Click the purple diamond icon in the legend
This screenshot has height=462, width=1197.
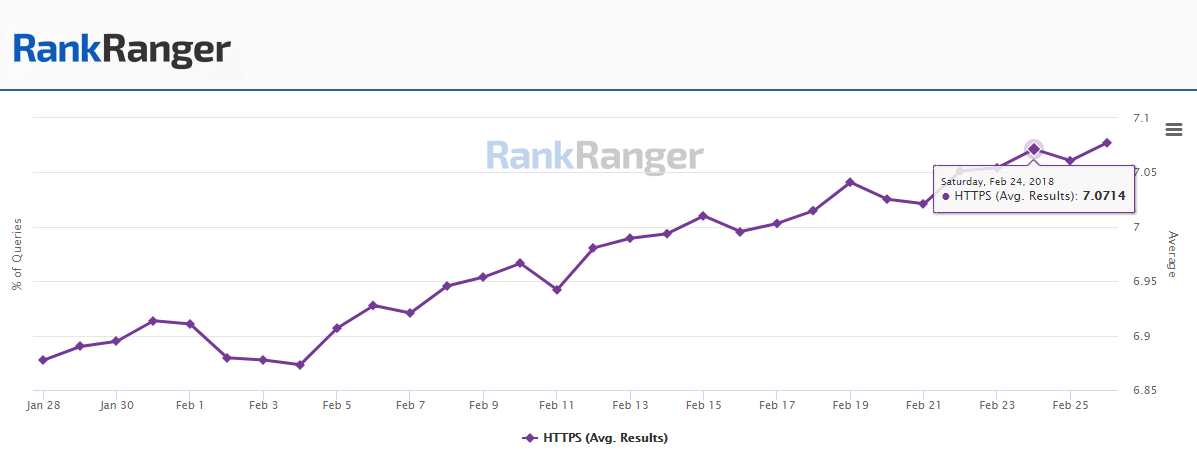tap(529, 438)
